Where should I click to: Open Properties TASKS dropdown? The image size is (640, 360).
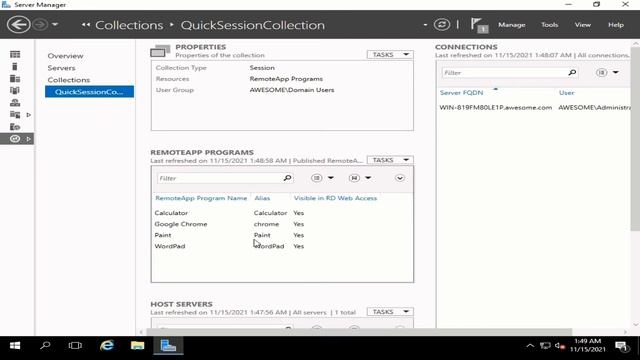click(390, 54)
